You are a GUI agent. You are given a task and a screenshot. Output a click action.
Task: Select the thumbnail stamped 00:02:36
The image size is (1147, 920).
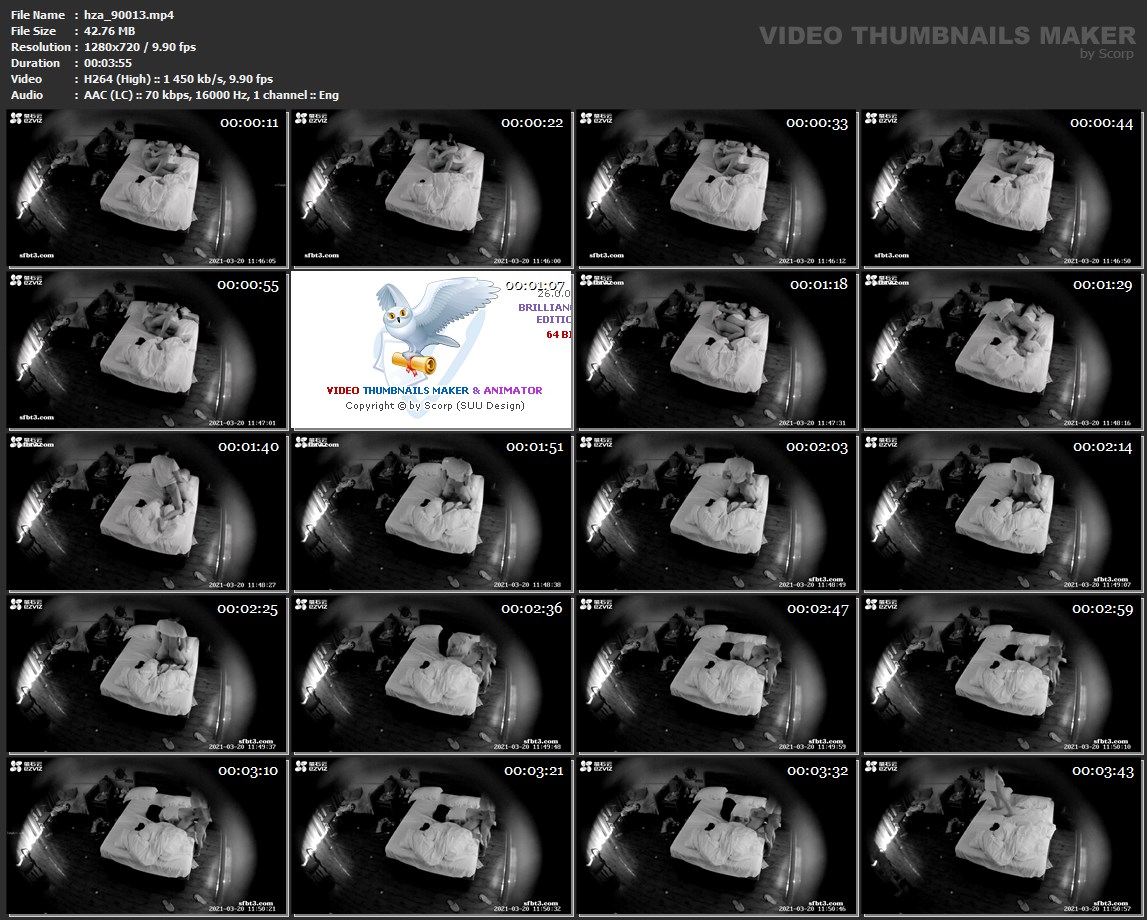click(432, 674)
